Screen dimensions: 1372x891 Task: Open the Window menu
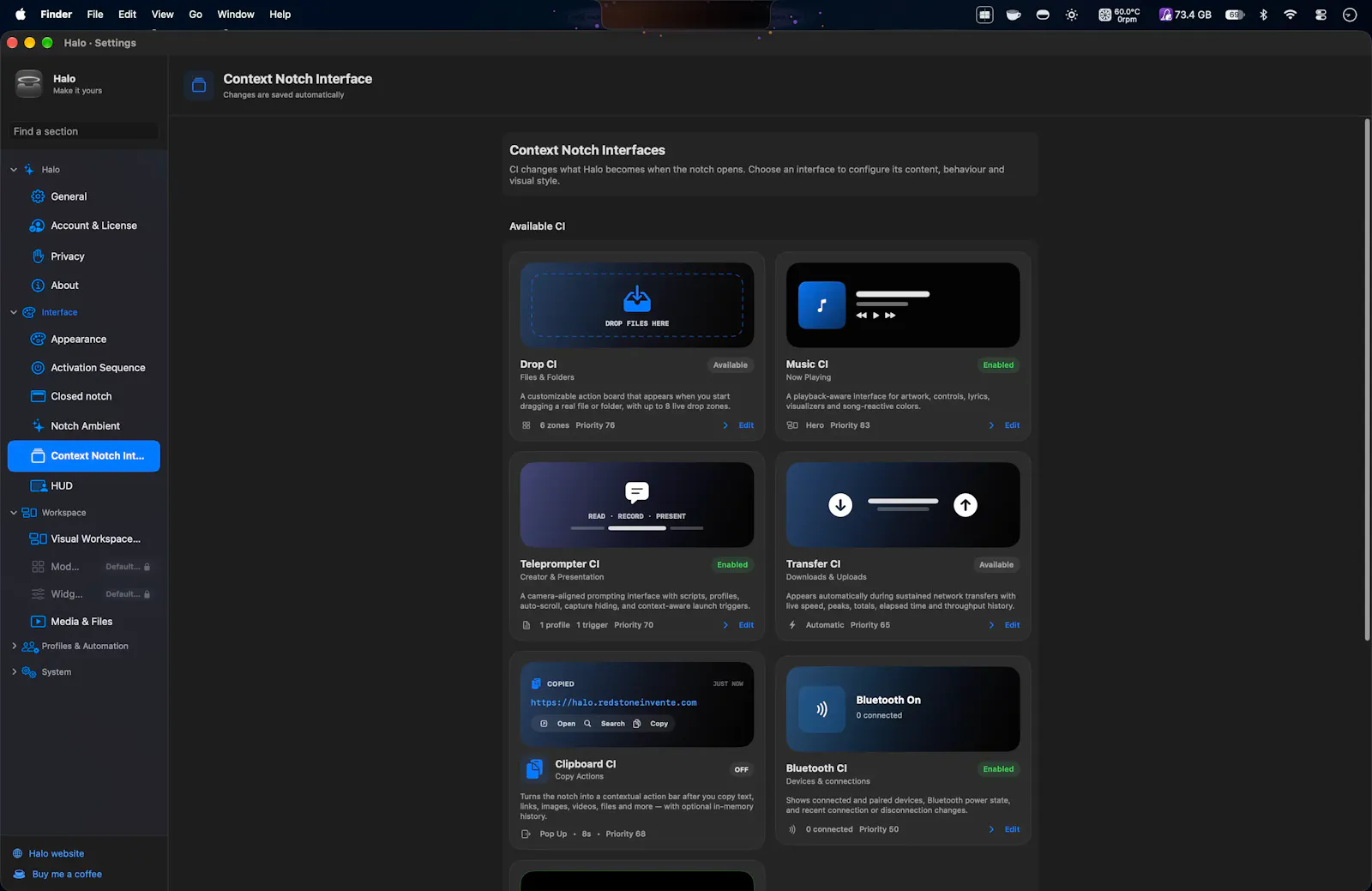pos(236,15)
